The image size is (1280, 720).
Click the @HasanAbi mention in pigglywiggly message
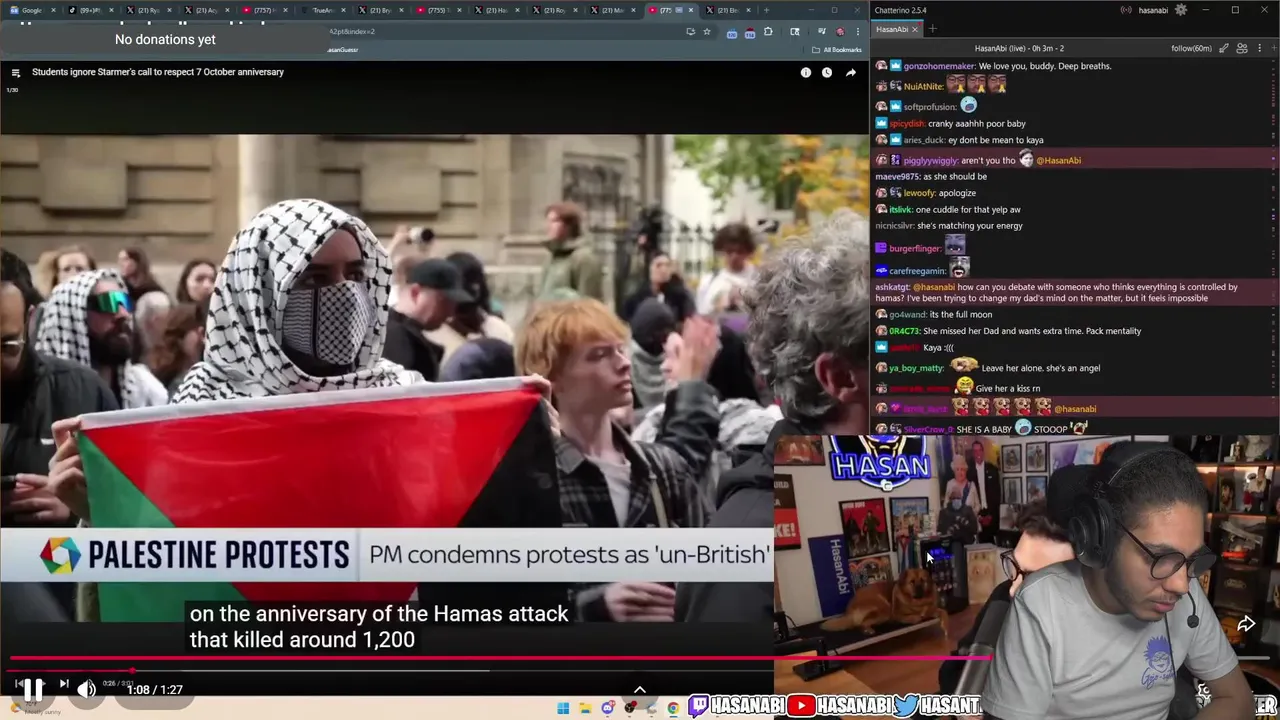tap(1058, 160)
